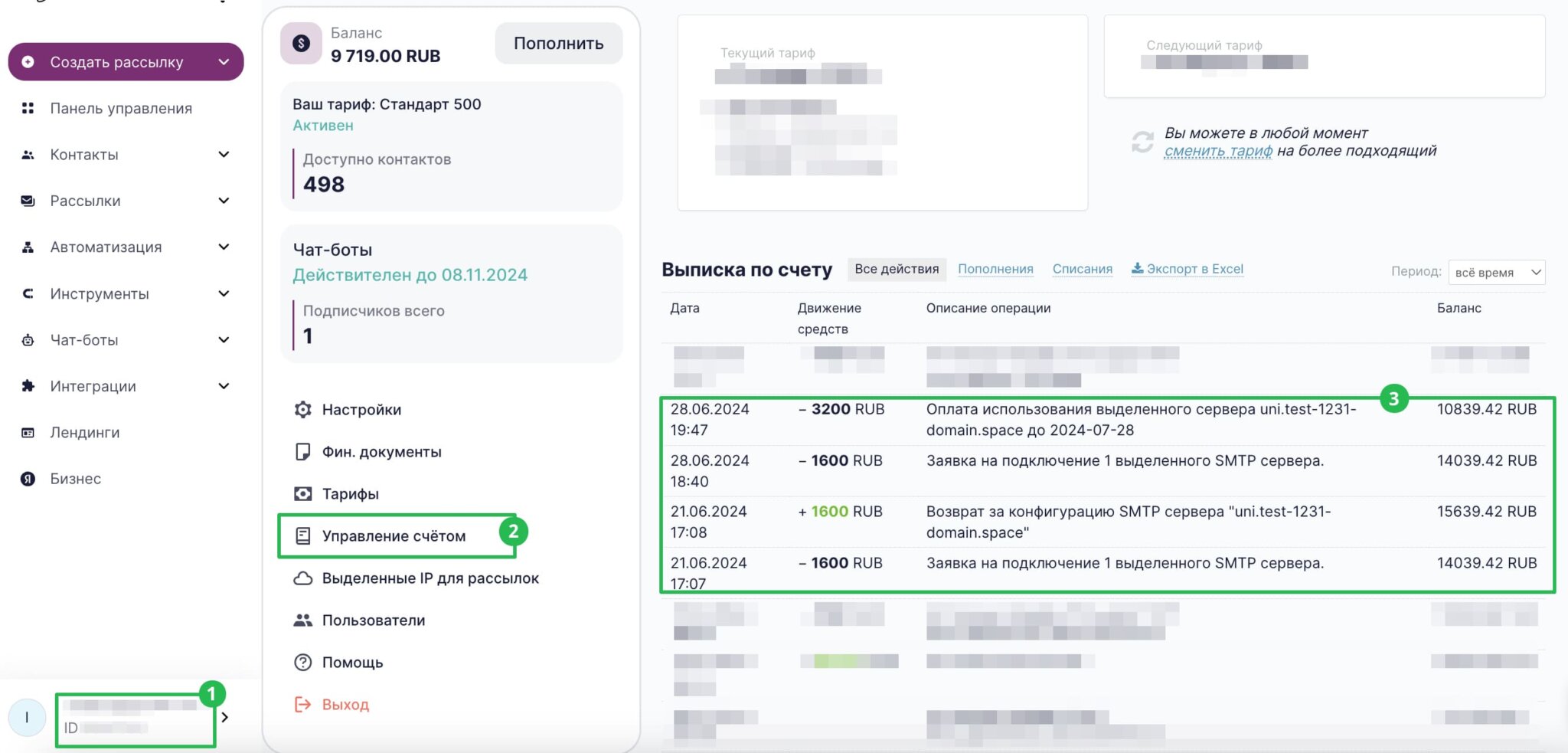Switch to the Пополнения filter tab
The width and height of the screenshot is (1568, 753).
[995, 269]
